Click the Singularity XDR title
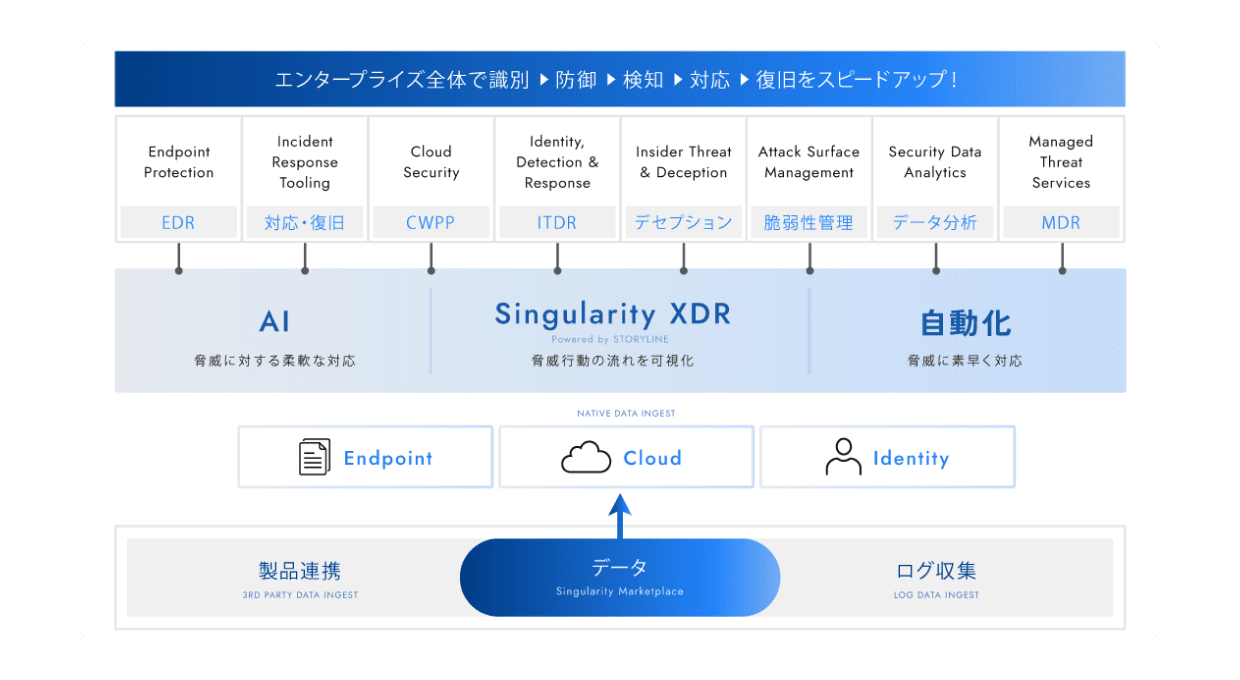The width and height of the screenshot is (1240, 680). coord(613,314)
